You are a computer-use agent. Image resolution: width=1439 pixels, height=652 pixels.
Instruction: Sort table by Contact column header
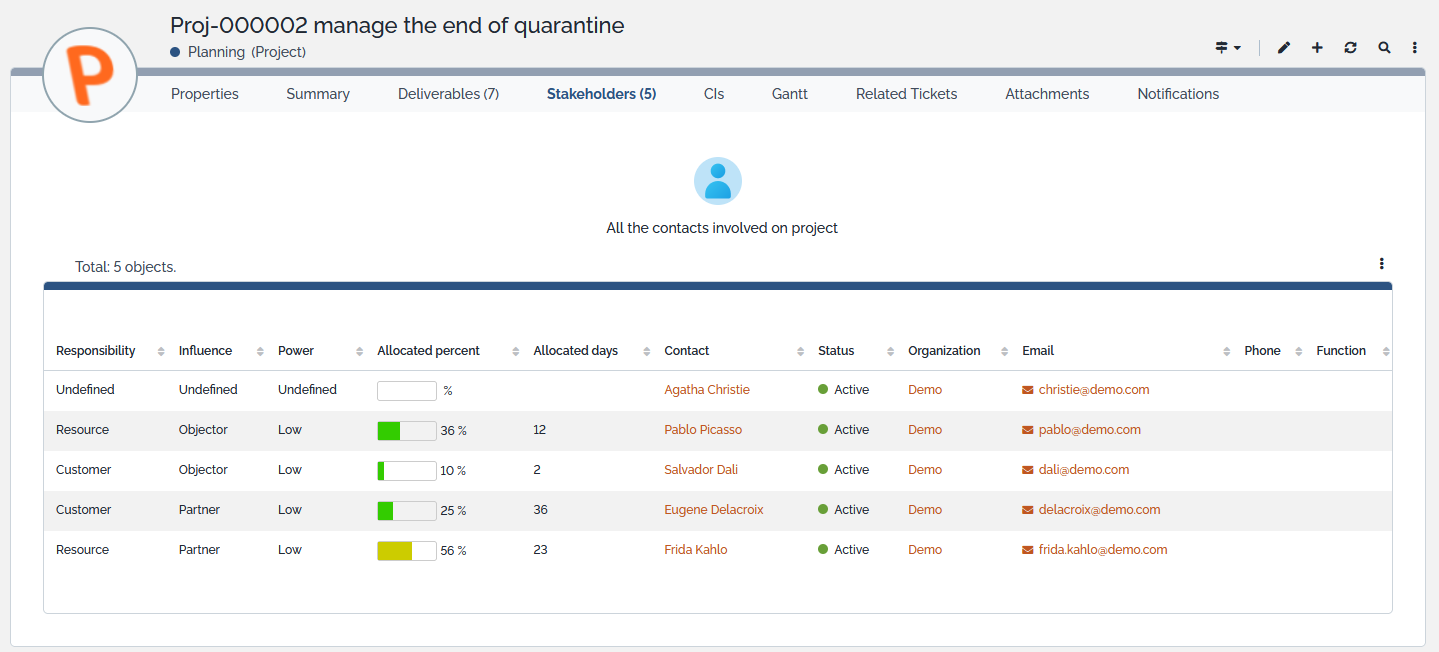687,351
